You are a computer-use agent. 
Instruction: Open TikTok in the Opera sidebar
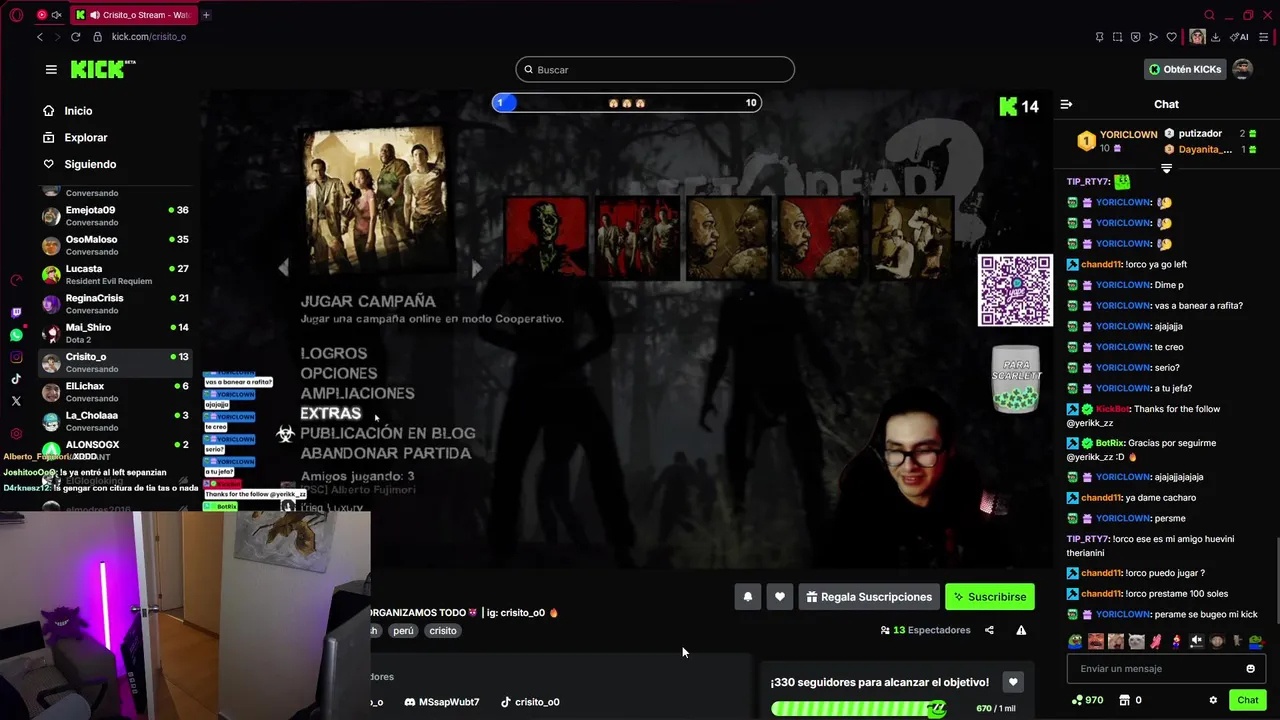16,379
